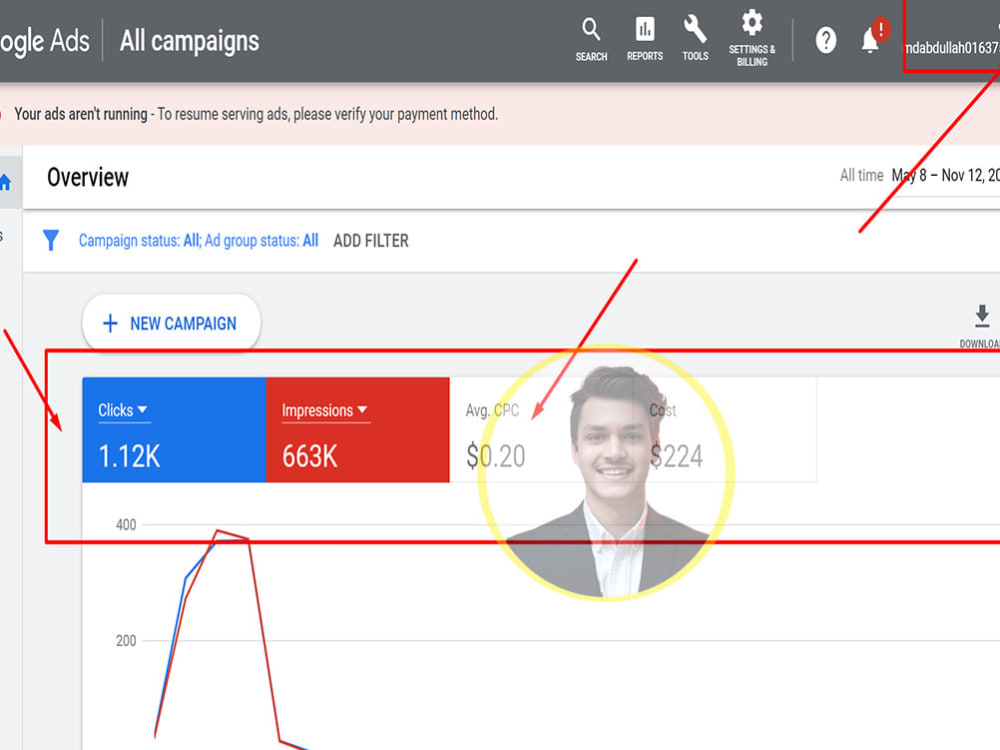Click the Help question mark icon
The width and height of the screenshot is (1000, 750).
coord(826,40)
